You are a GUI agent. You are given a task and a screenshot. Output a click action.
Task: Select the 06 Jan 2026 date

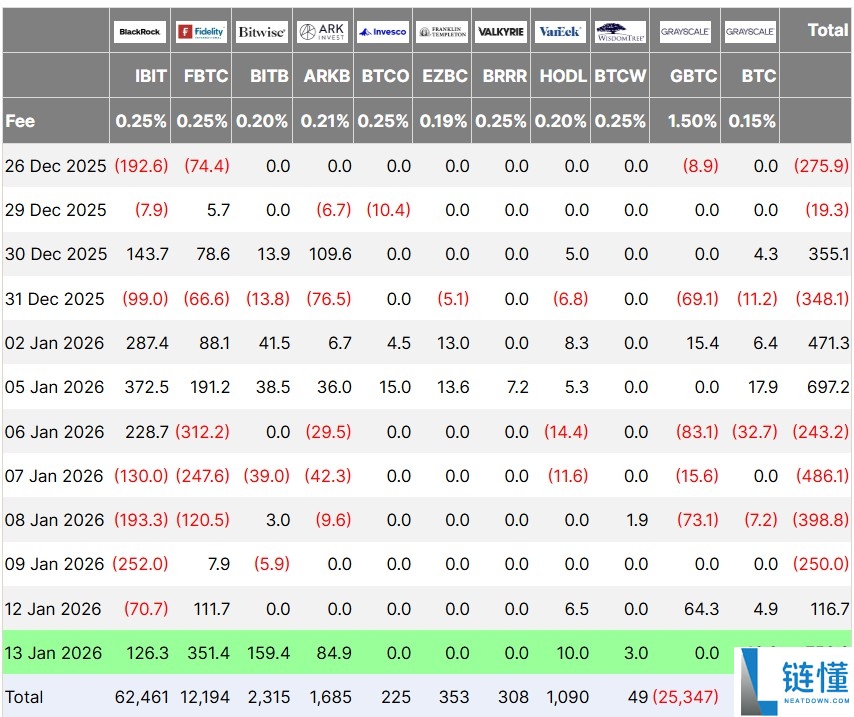click(54, 432)
